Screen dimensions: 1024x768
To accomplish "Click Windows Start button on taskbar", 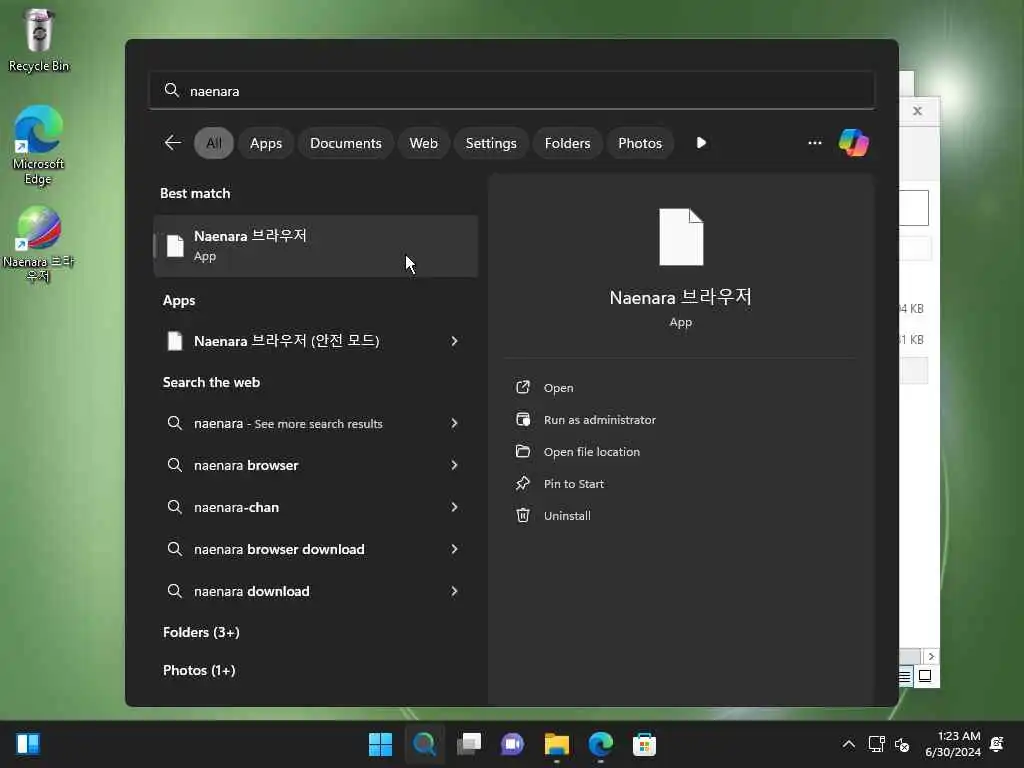I will point(380,744).
